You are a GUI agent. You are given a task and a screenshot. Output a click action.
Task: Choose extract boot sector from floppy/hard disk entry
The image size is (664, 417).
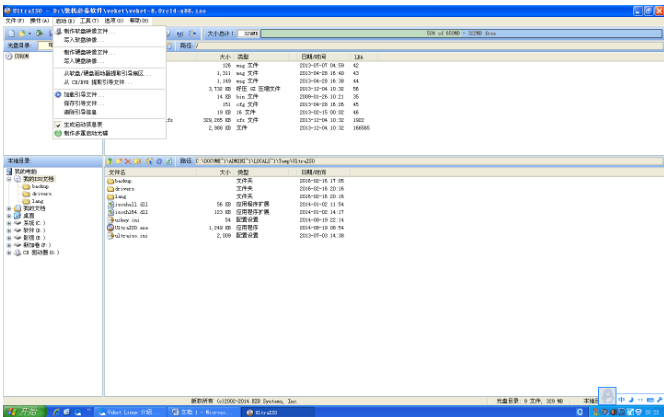pyautogui.click(x=110, y=74)
